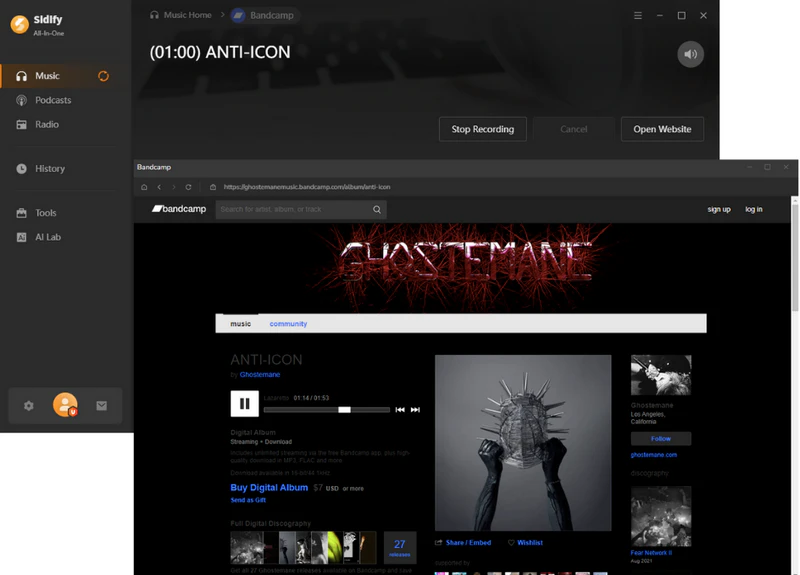Image resolution: width=800 pixels, height=575 pixels.
Task: Select the community tab
Action: pos(288,324)
